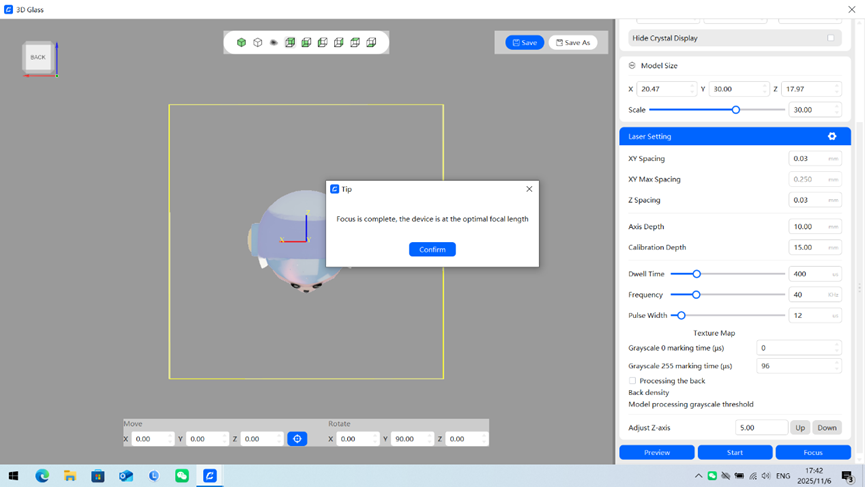Click the Dwell Time slider handle

tap(697, 274)
